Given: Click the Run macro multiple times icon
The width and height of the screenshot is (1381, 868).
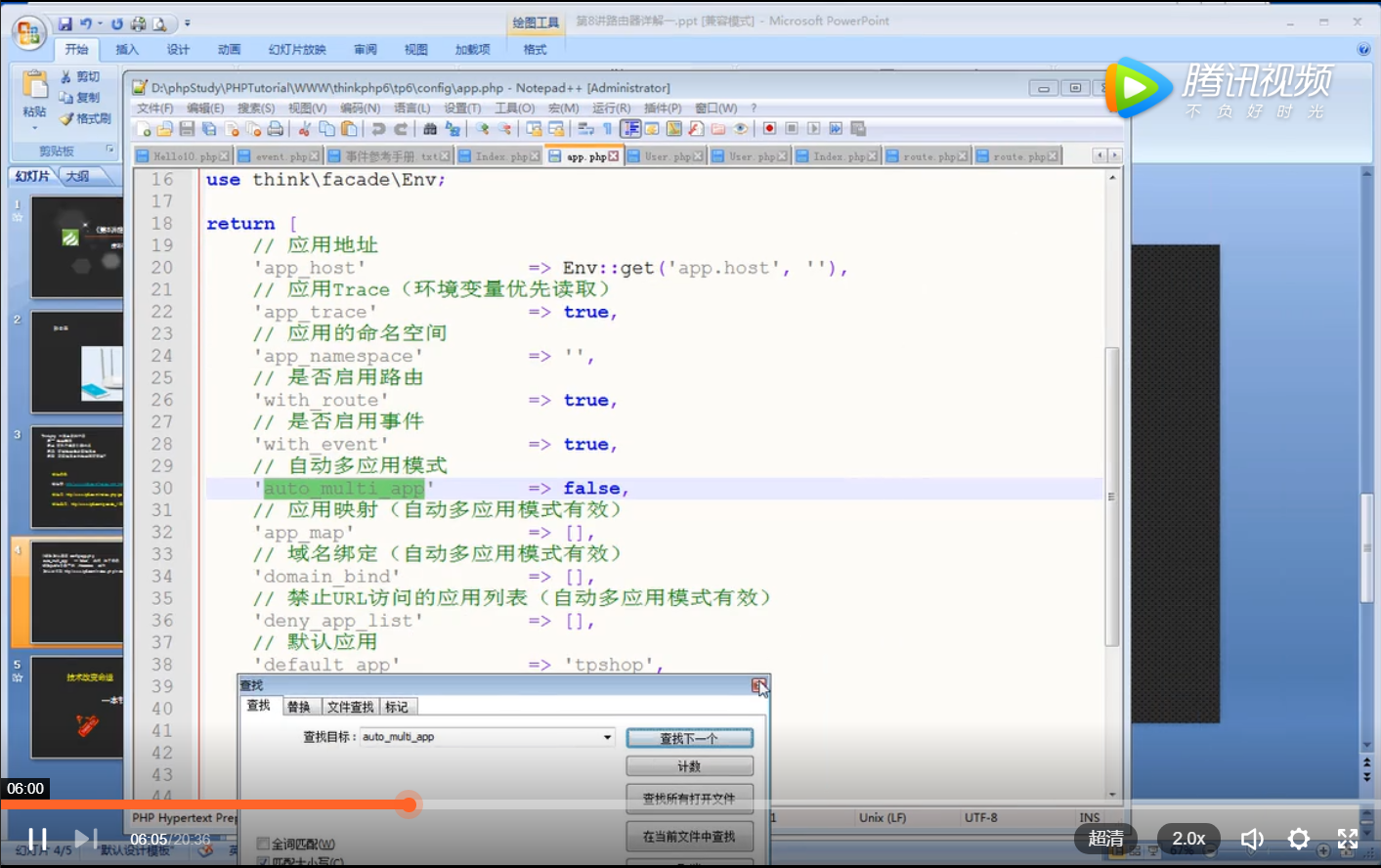Looking at the screenshot, I should (836, 129).
